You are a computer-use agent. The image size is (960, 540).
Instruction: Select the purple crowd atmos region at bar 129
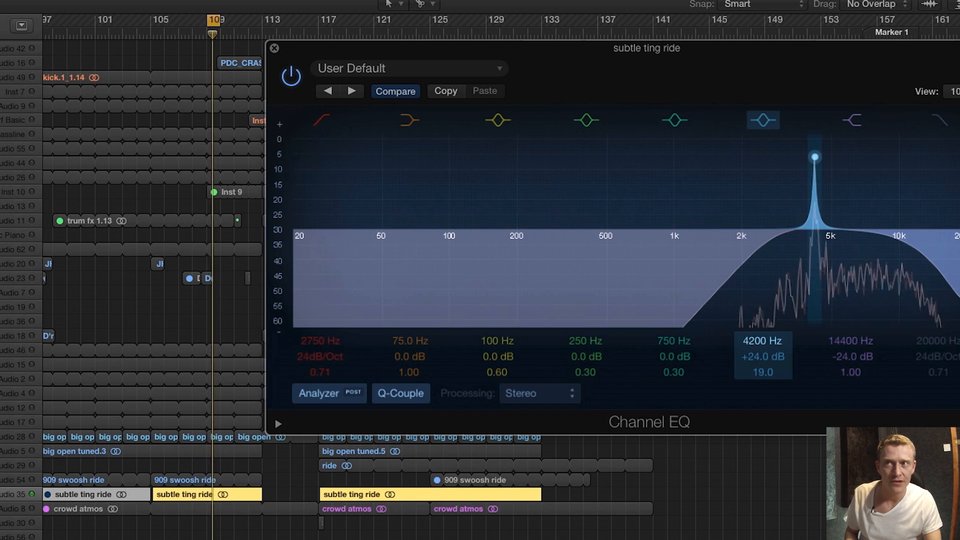[x=541, y=509]
